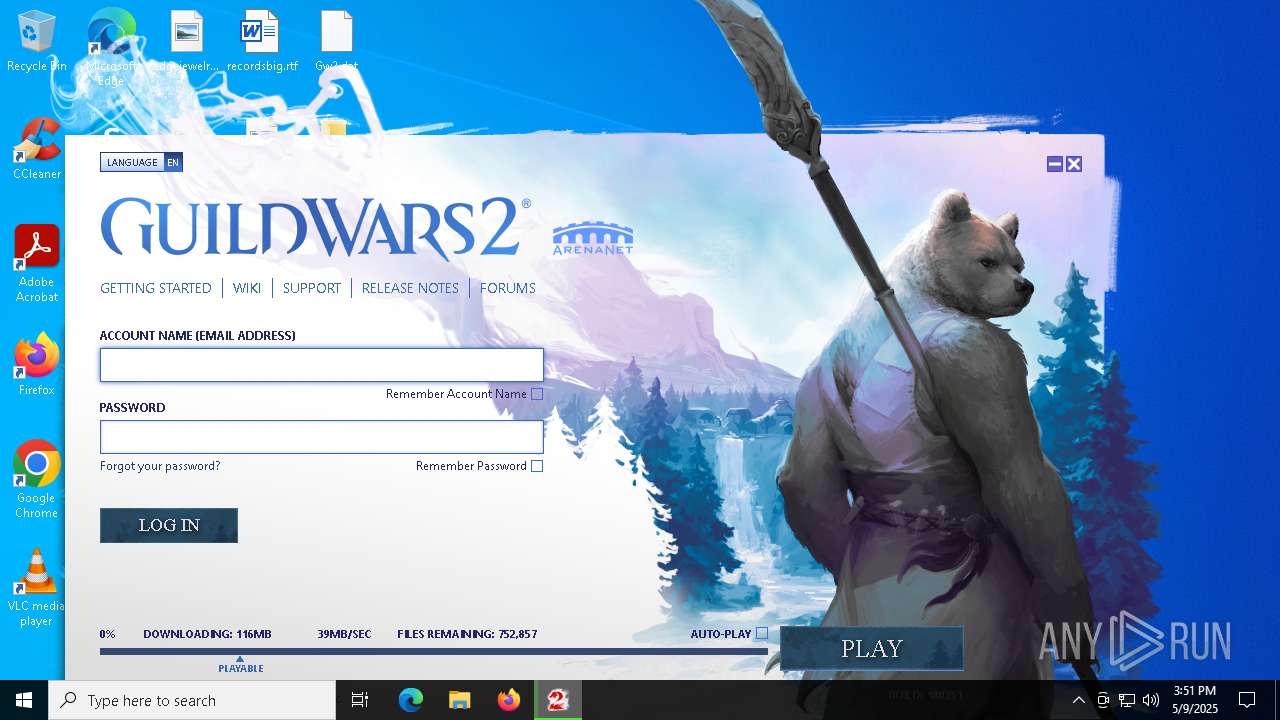Open the Wiki link
The image size is (1280, 720).
point(247,288)
